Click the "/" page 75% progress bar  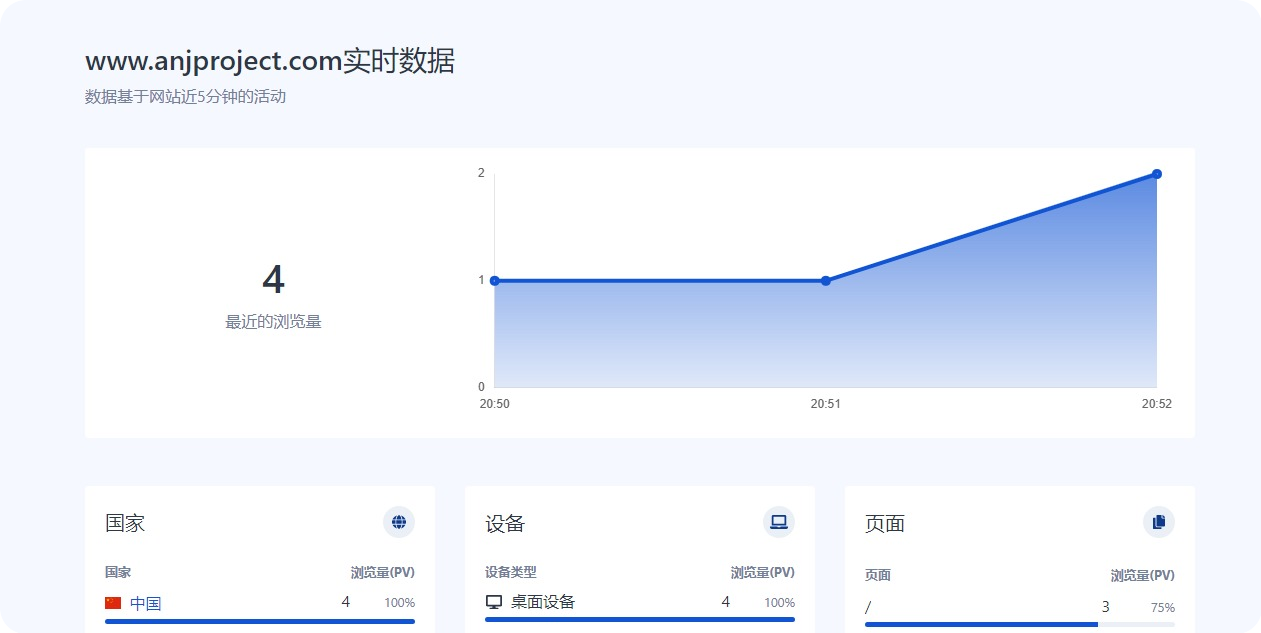pyautogui.click(x=1020, y=625)
